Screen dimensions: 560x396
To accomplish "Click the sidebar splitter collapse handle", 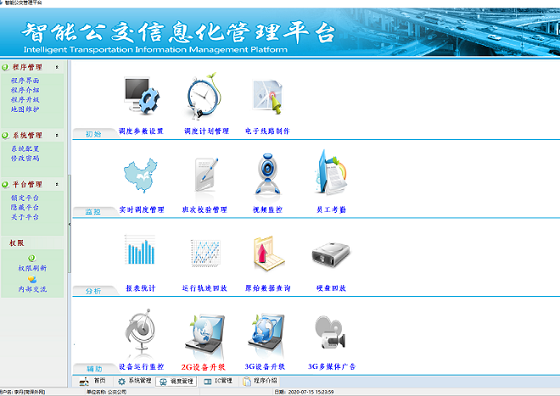I will 69,224.
